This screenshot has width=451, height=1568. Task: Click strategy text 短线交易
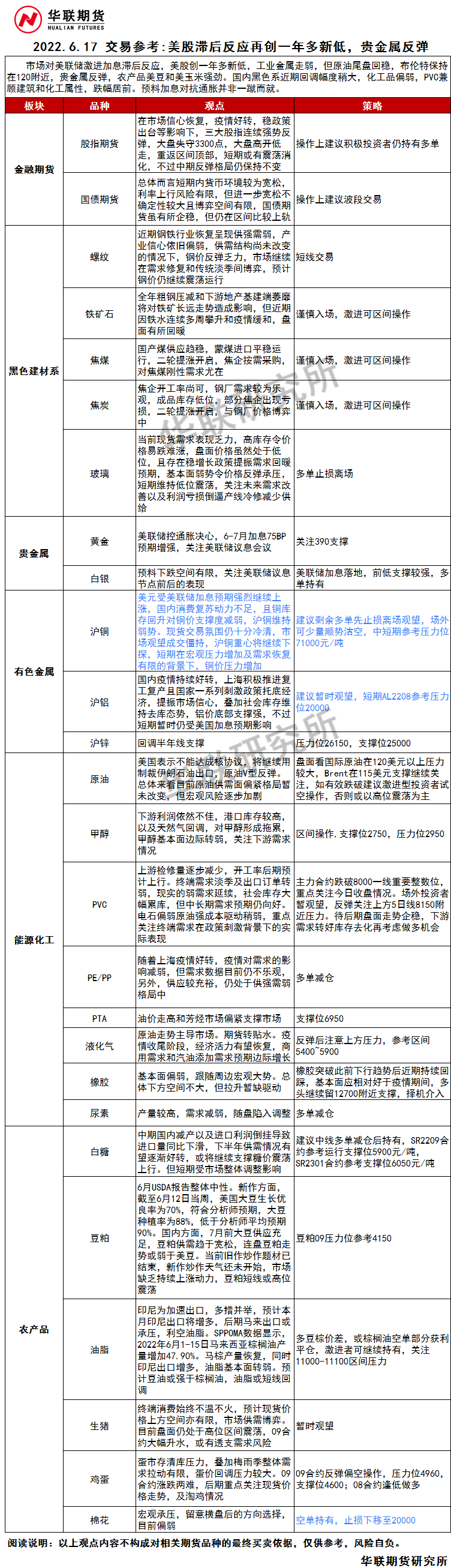coord(315,257)
